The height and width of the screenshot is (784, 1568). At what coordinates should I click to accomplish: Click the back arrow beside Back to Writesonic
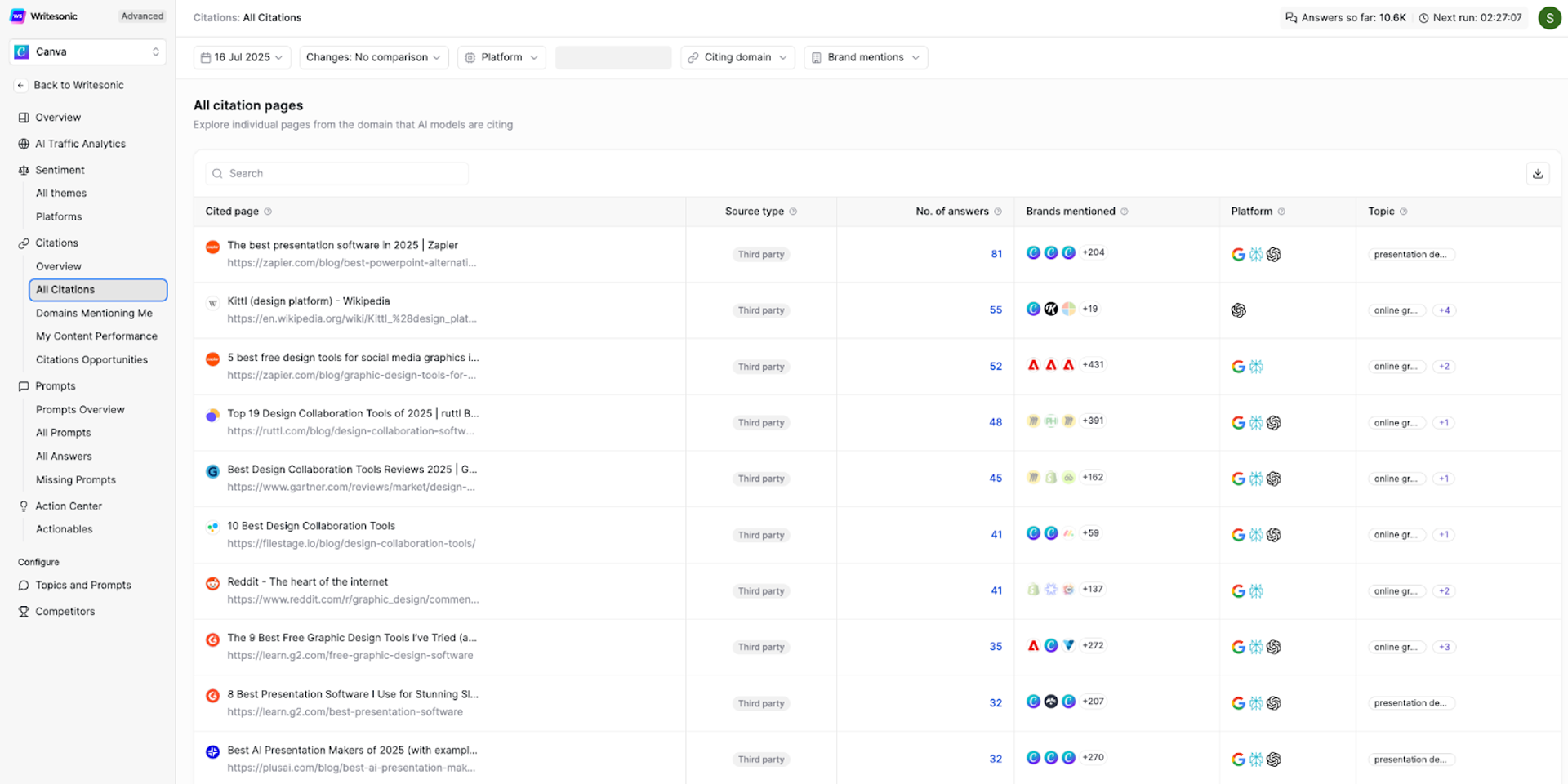pyautogui.click(x=21, y=85)
